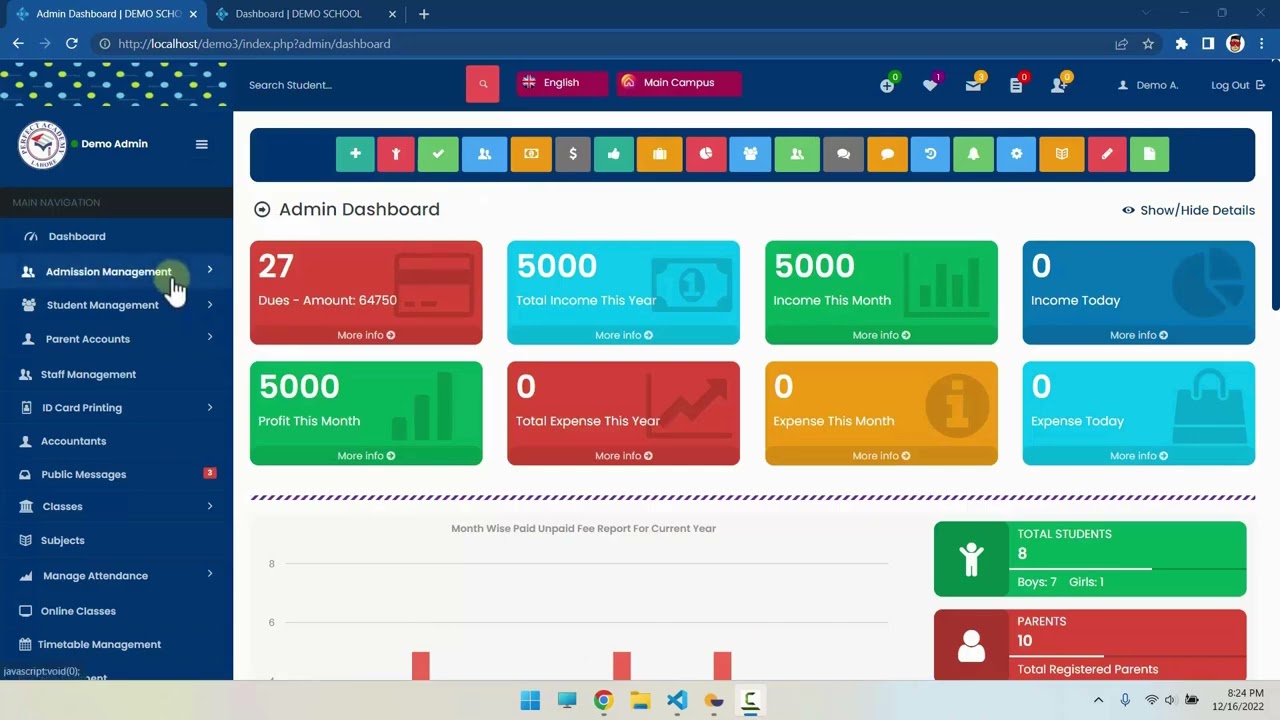Reload the page with the refresh button

[x=72, y=44]
